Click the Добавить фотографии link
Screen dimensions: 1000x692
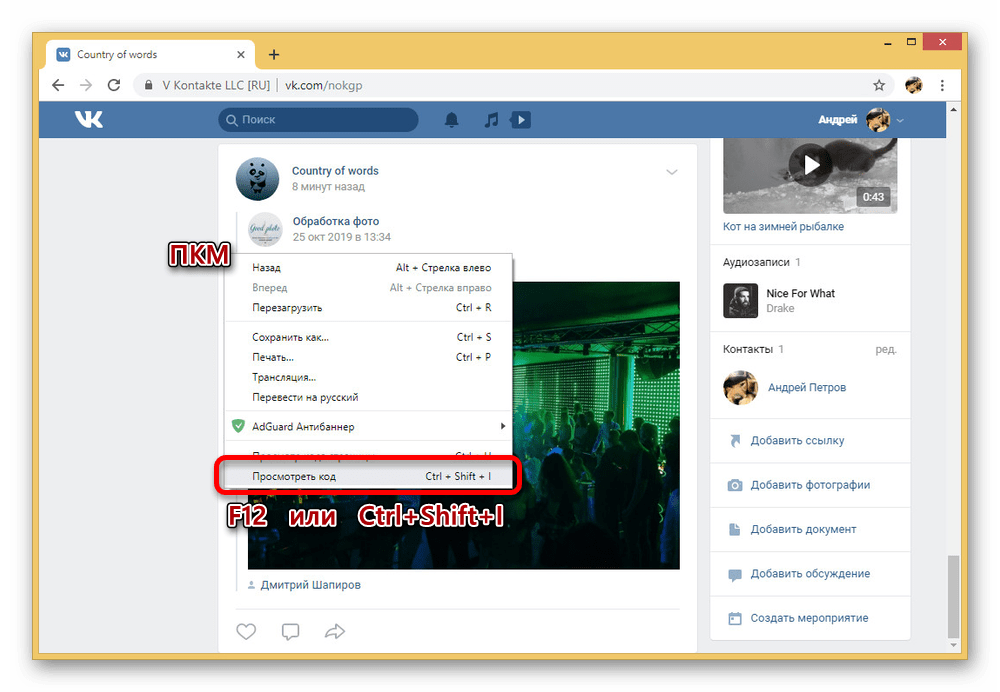pos(810,485)
